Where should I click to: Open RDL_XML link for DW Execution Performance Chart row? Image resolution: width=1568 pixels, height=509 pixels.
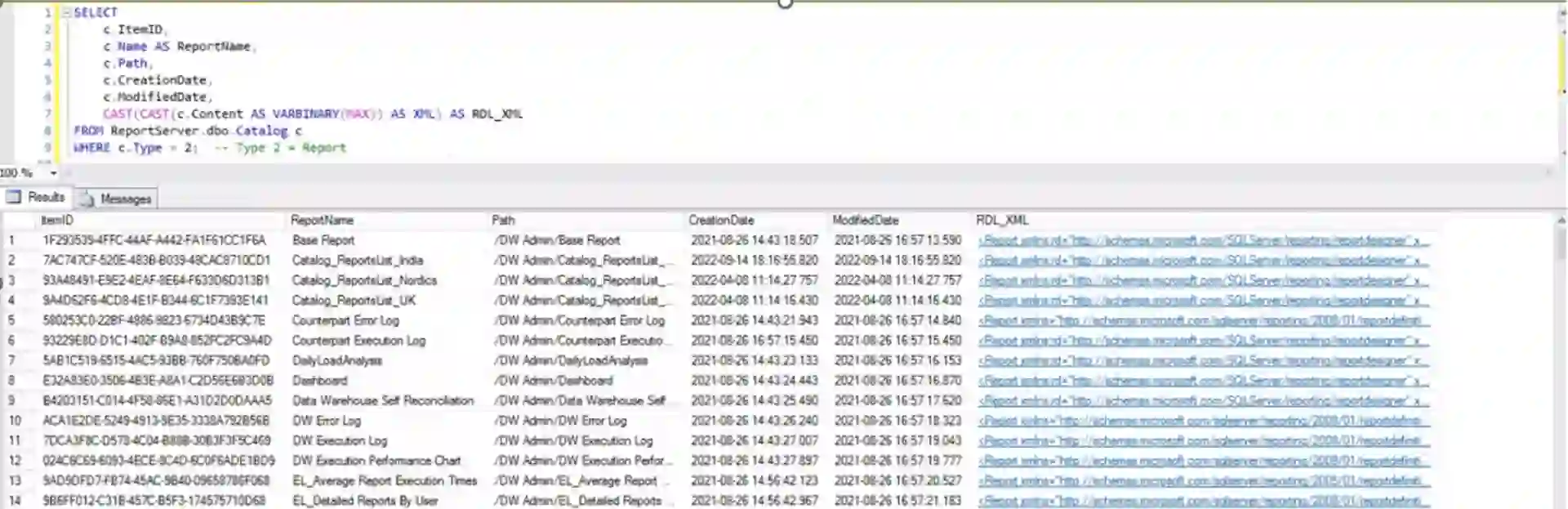click(1203, 461)
